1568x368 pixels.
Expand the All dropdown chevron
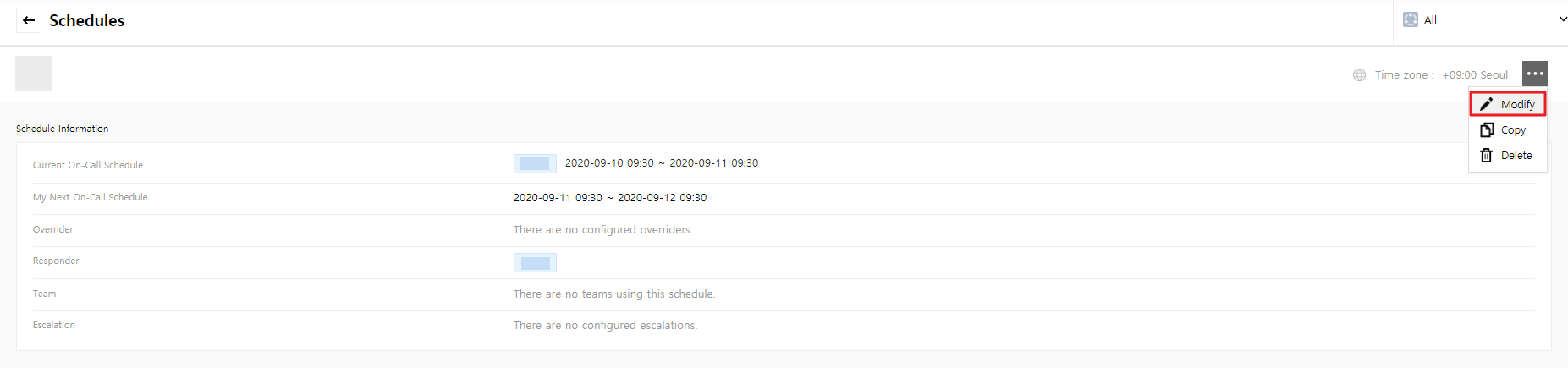[1562, 19]
